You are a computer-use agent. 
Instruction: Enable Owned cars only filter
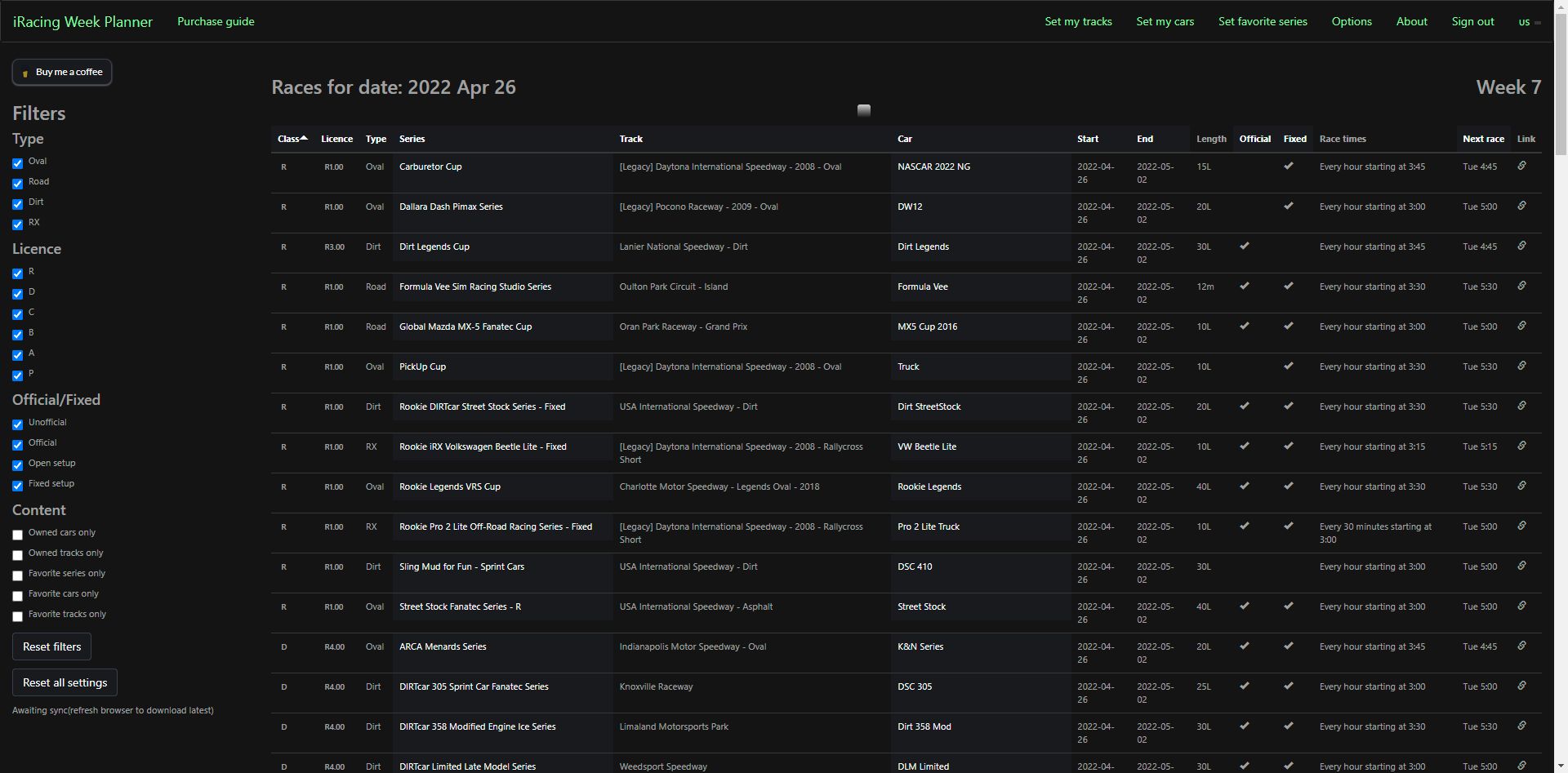pos(17,535)
